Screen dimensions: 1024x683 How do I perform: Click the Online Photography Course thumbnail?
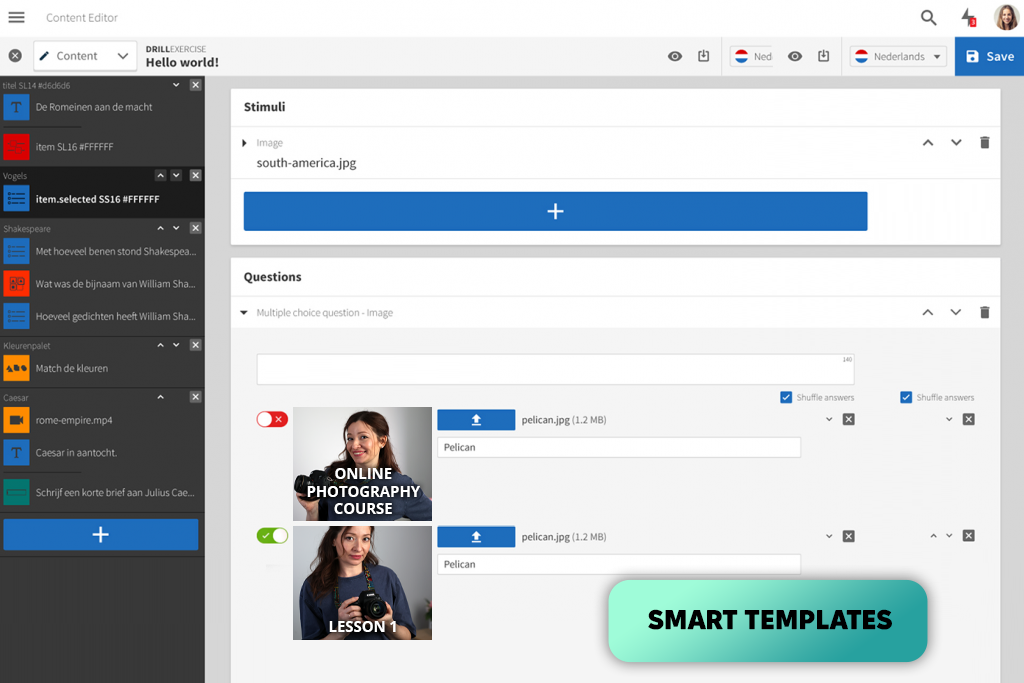[x=362, y=464]
